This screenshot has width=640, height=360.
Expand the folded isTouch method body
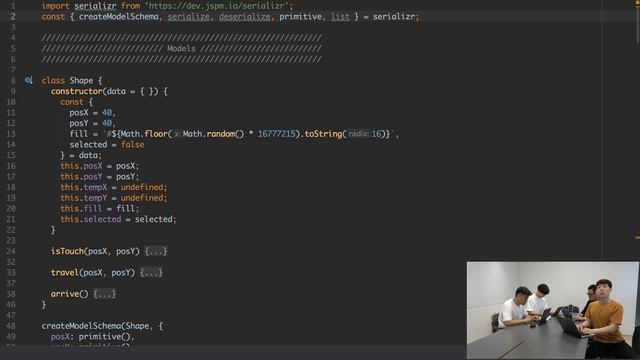pos(156,251)
